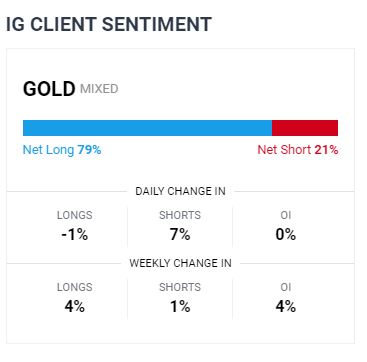Image resolution: width=367 pixels, height=362 pixels.
Task: Select daily LONGS -1% value
Action: click(x=75, y=235)
